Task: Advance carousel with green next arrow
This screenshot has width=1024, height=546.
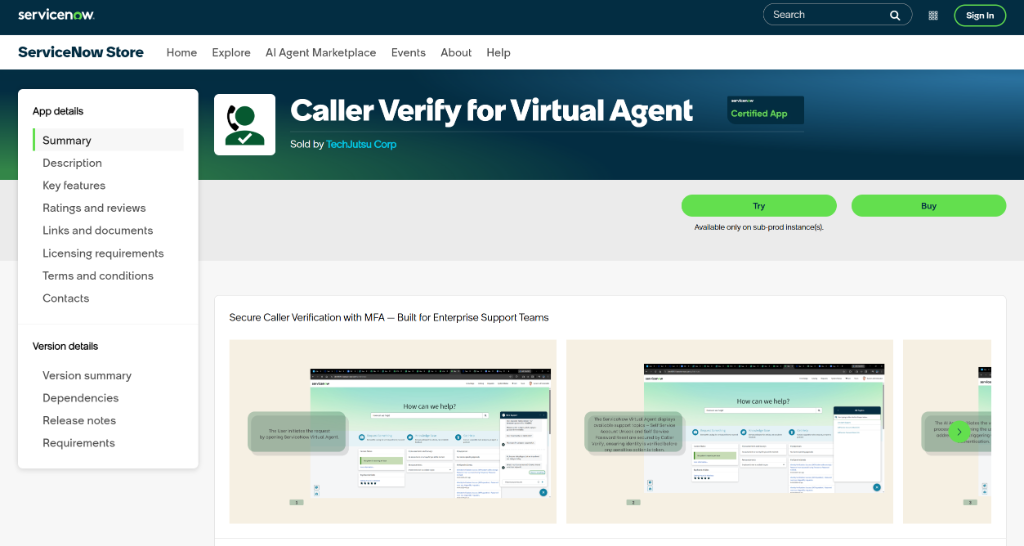Action: [959, 432]
